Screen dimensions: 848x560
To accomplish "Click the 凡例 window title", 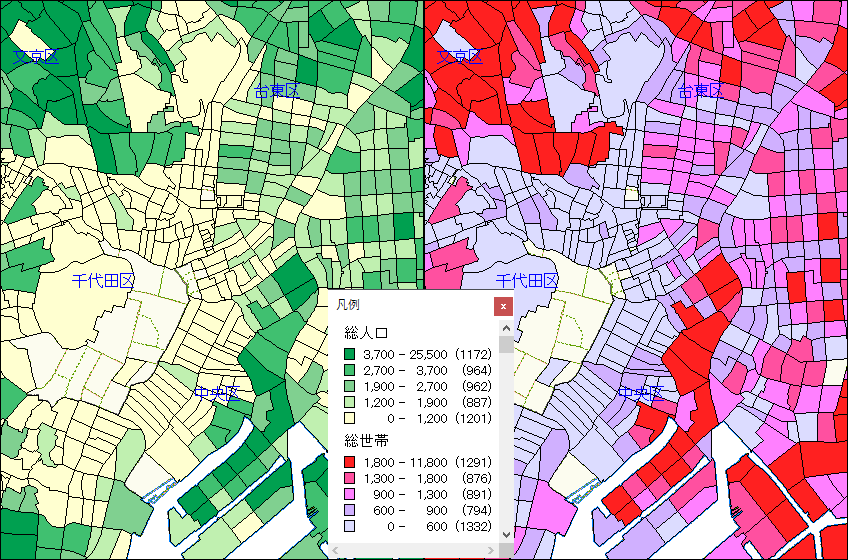I will [x=348, y=305].
